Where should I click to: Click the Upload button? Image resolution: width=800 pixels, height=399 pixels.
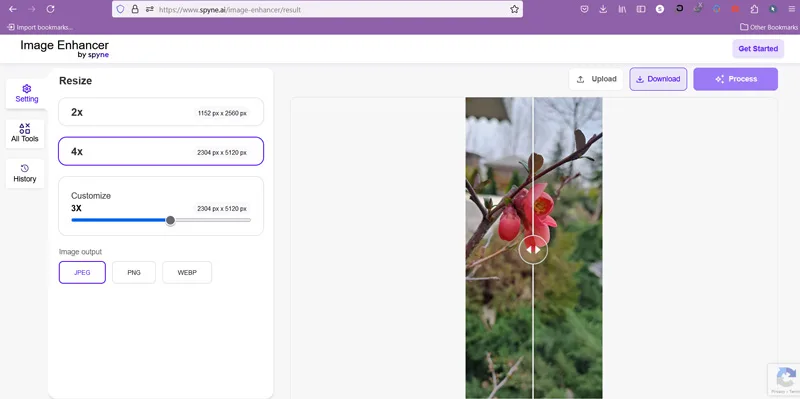tap(596, 79)
